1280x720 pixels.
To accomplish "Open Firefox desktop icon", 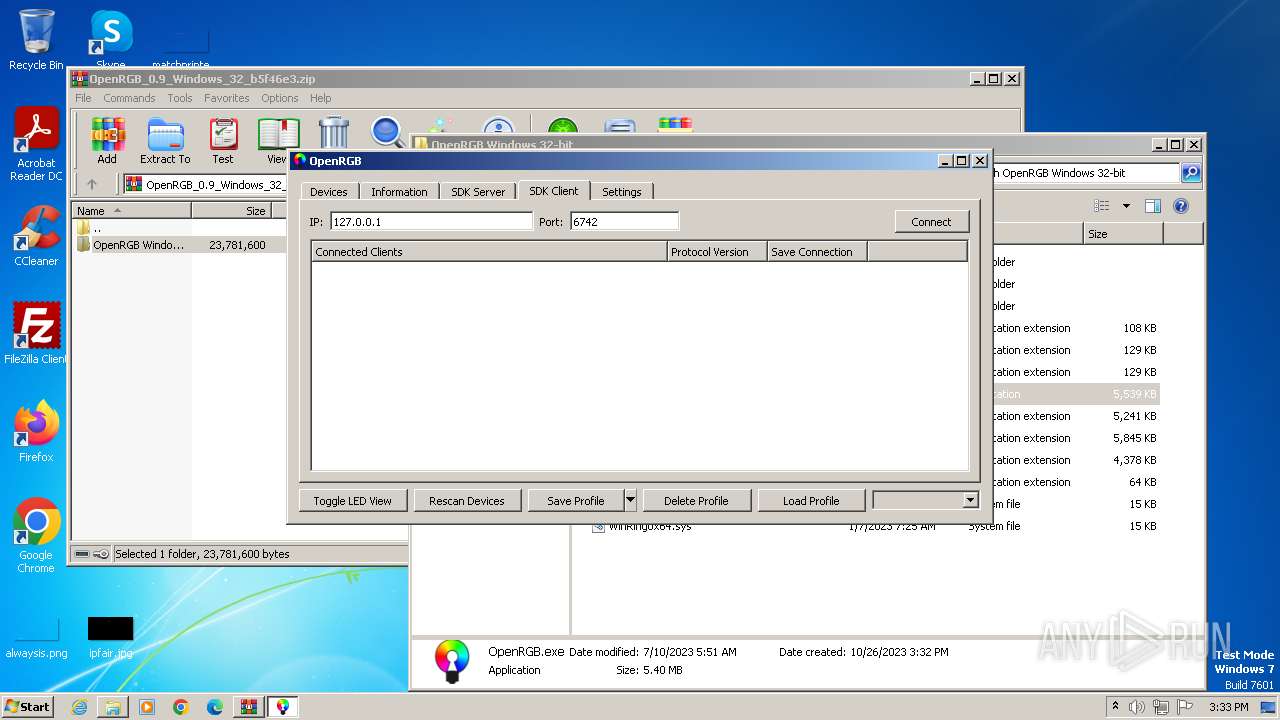I will click(36, 432).
